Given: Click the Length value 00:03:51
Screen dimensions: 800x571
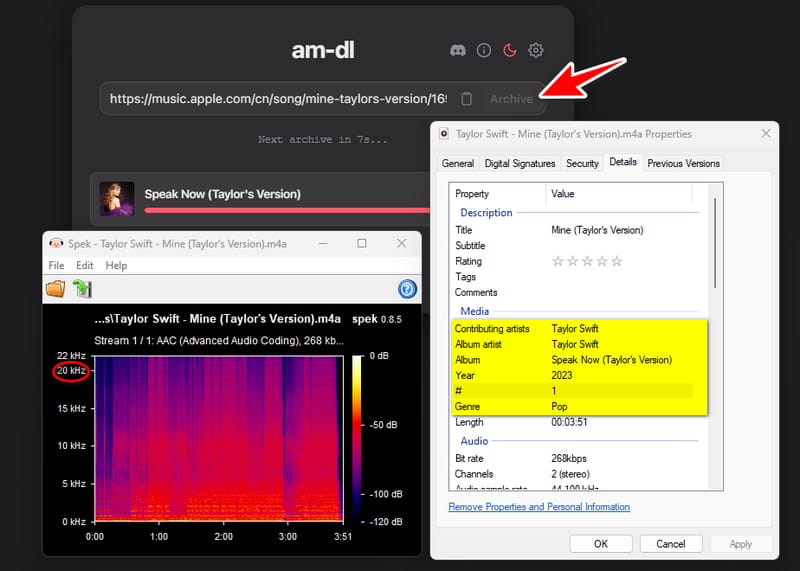Looking at the screenshot, I should click(569, 422).
